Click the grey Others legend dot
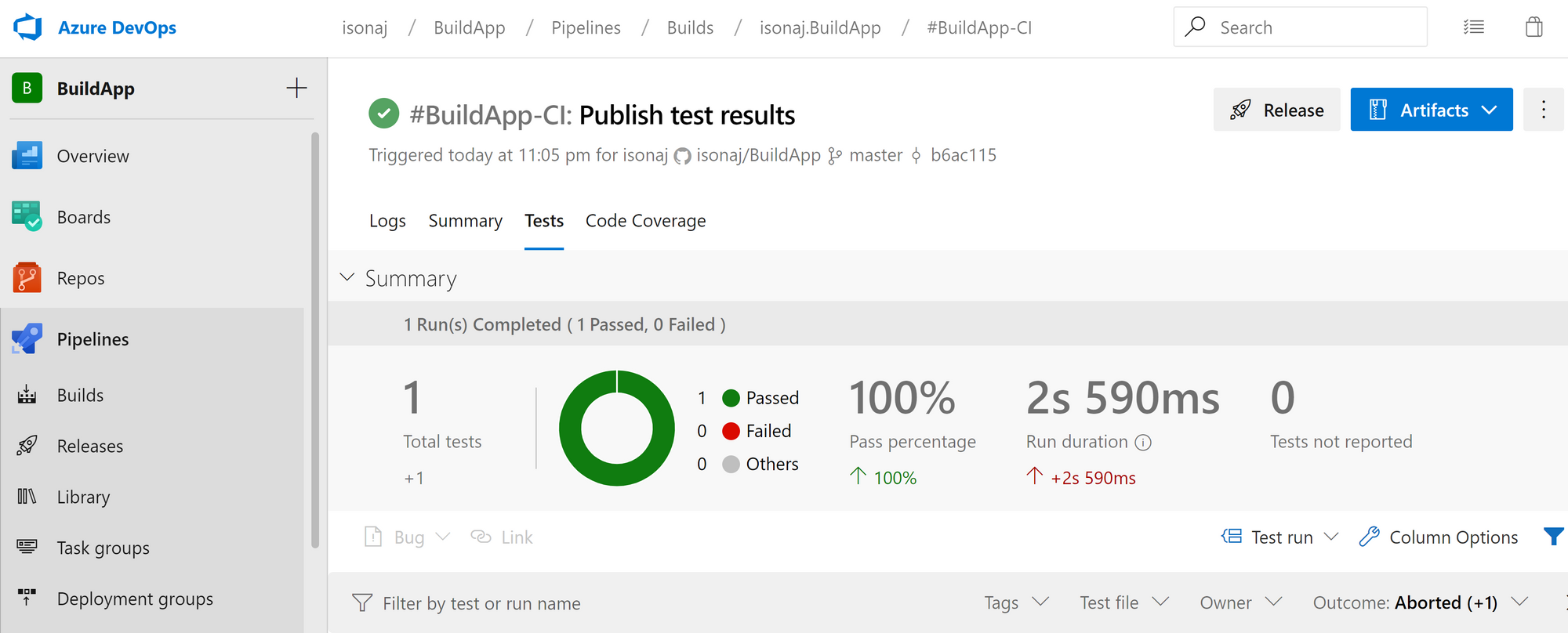The image size is (1568, 633). [731, 464]
